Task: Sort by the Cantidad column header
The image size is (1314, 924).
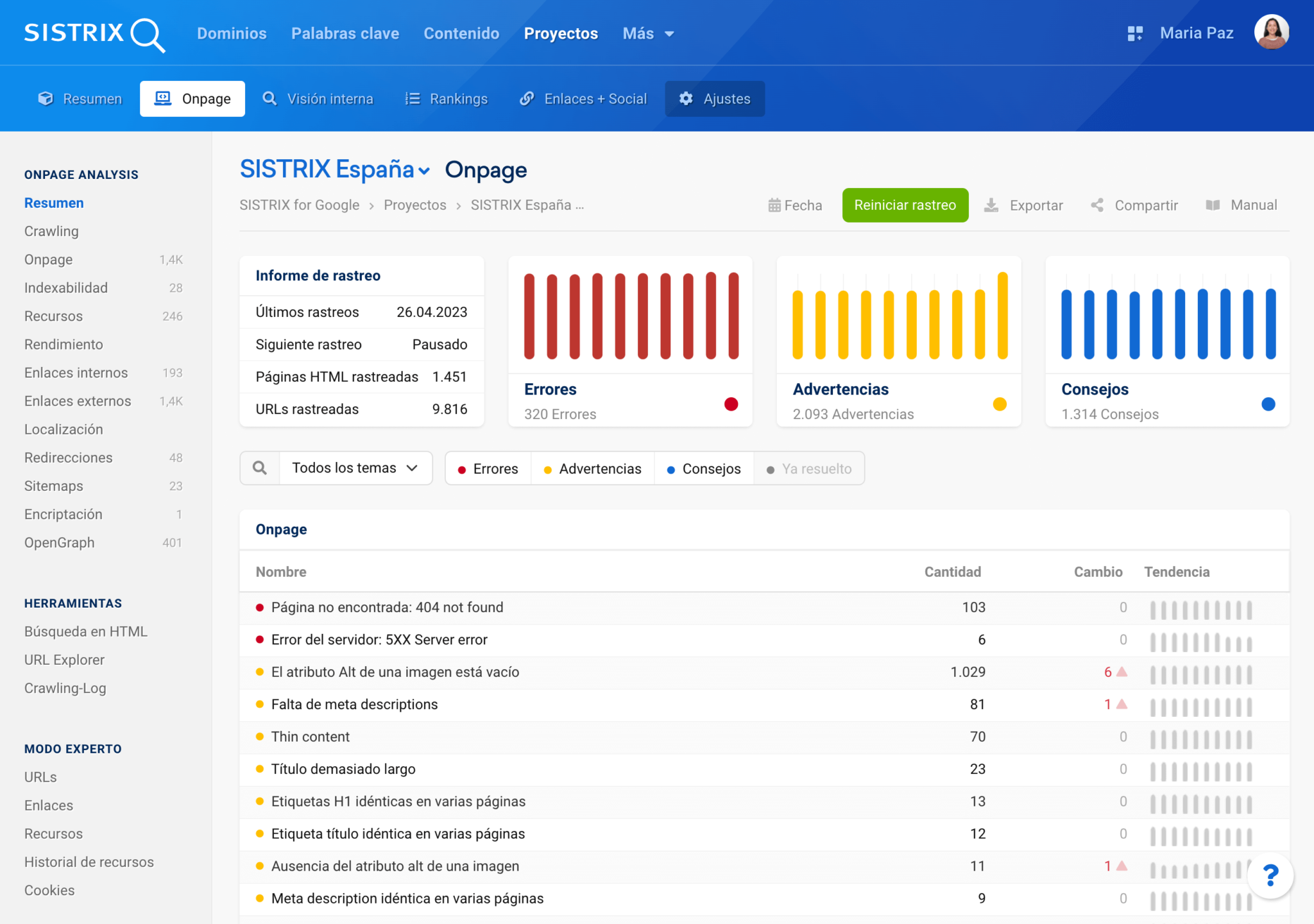Action: point(952,572)
